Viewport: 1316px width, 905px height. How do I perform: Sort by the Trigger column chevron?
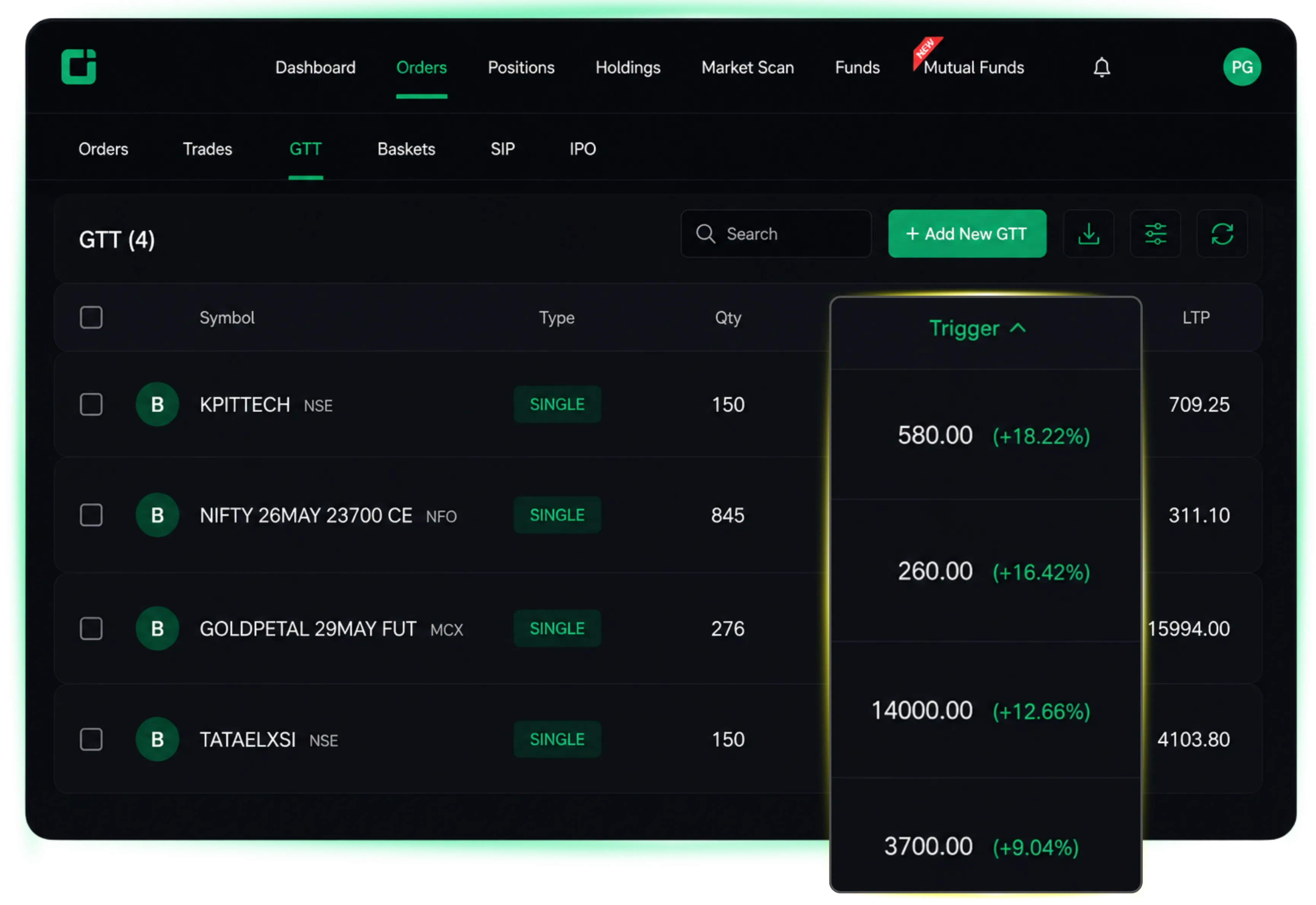point(1018,328)
